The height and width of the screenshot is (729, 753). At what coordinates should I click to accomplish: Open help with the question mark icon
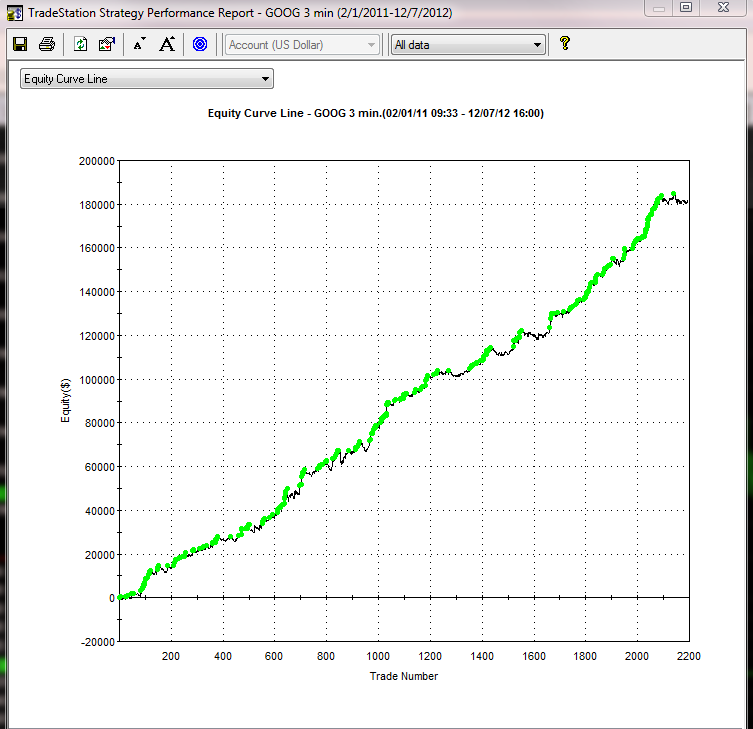(564, 44)
